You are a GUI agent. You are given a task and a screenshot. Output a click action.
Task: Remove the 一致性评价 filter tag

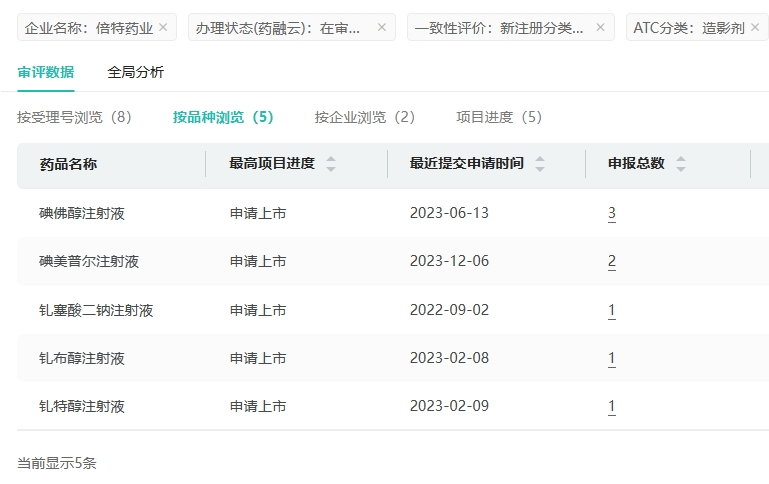[600, 28]
